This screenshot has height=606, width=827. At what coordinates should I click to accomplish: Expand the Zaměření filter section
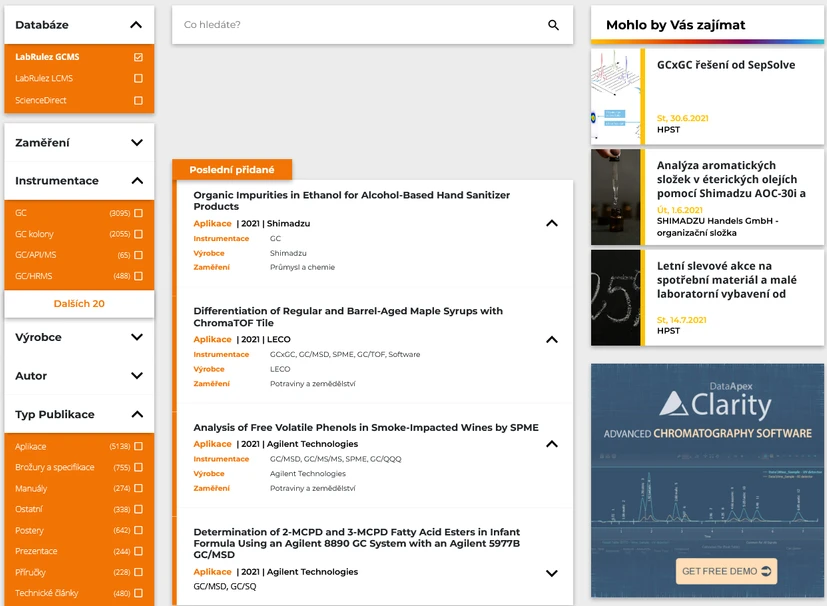[137, 143]
